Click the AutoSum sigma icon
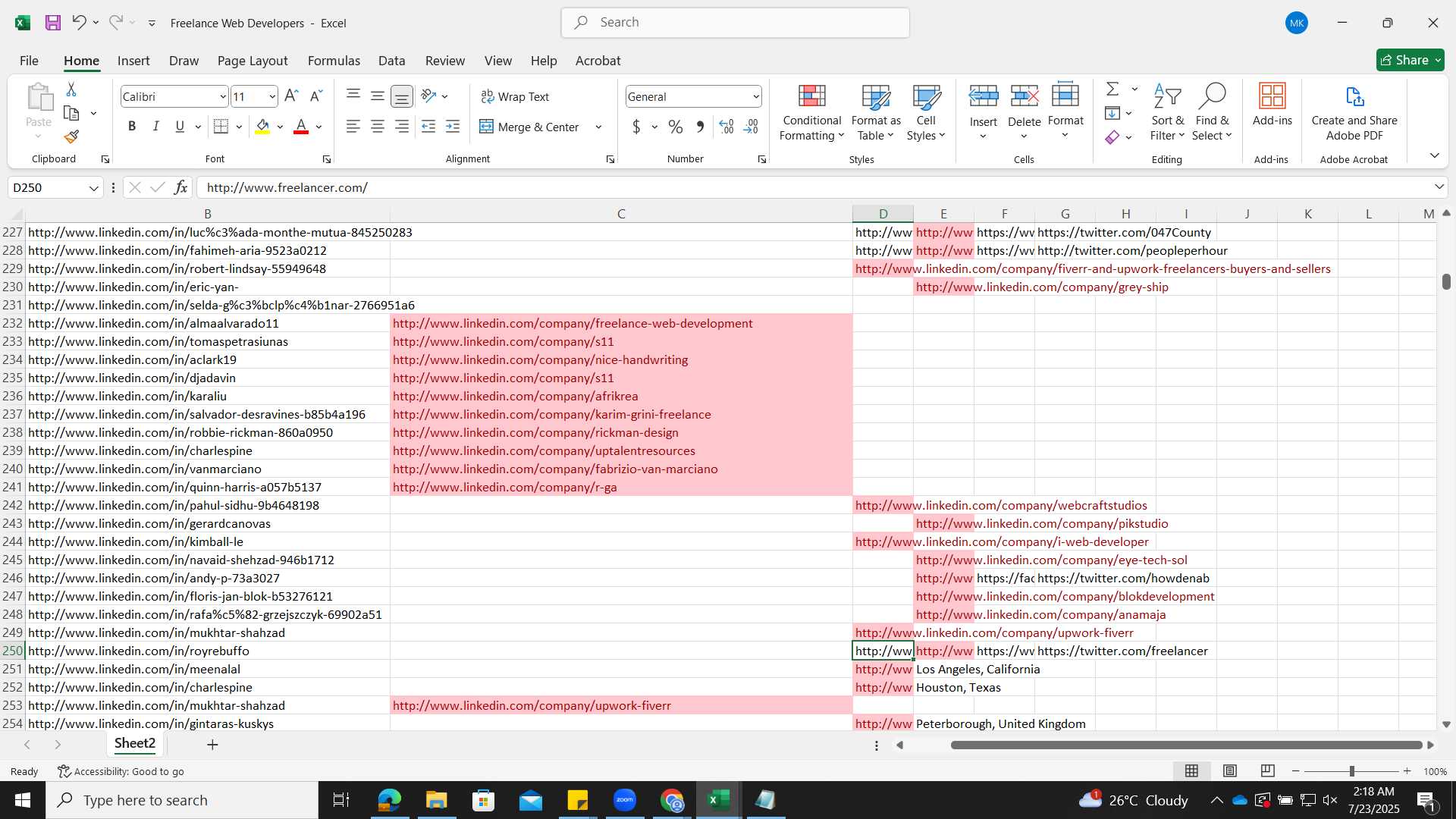 [x=1112, y=89]
